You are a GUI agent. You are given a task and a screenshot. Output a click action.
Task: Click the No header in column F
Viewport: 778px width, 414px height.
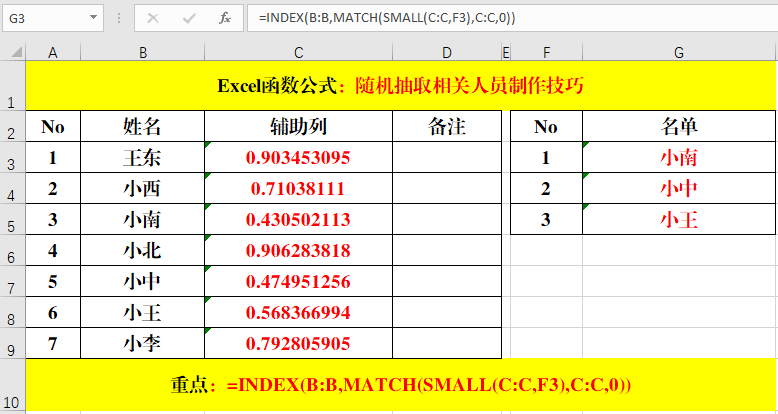(x=546, y=126)
